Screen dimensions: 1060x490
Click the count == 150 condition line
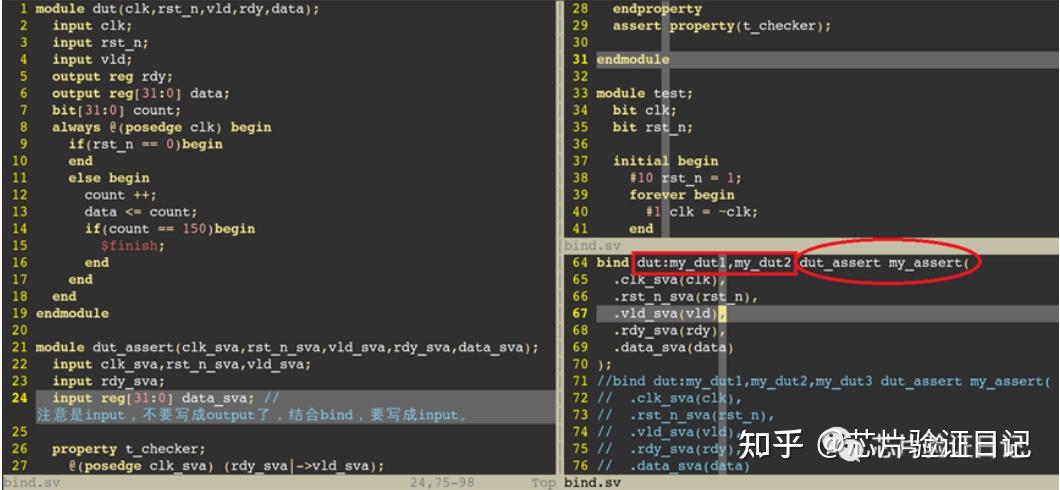tap(170, 229)
